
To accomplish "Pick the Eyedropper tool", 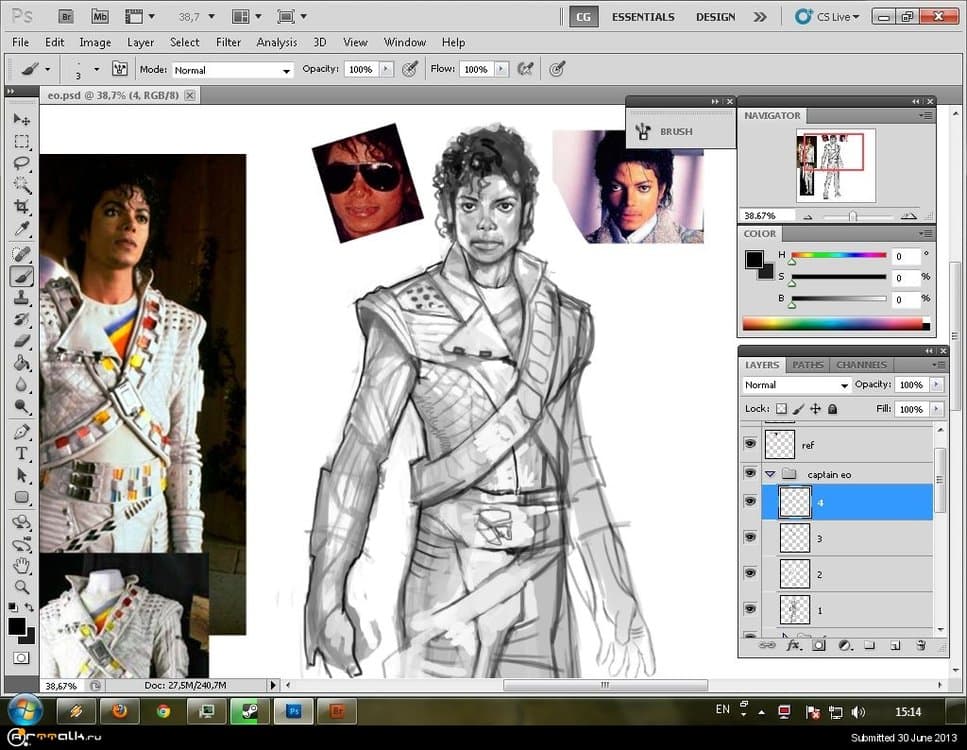I will (21, 230).
